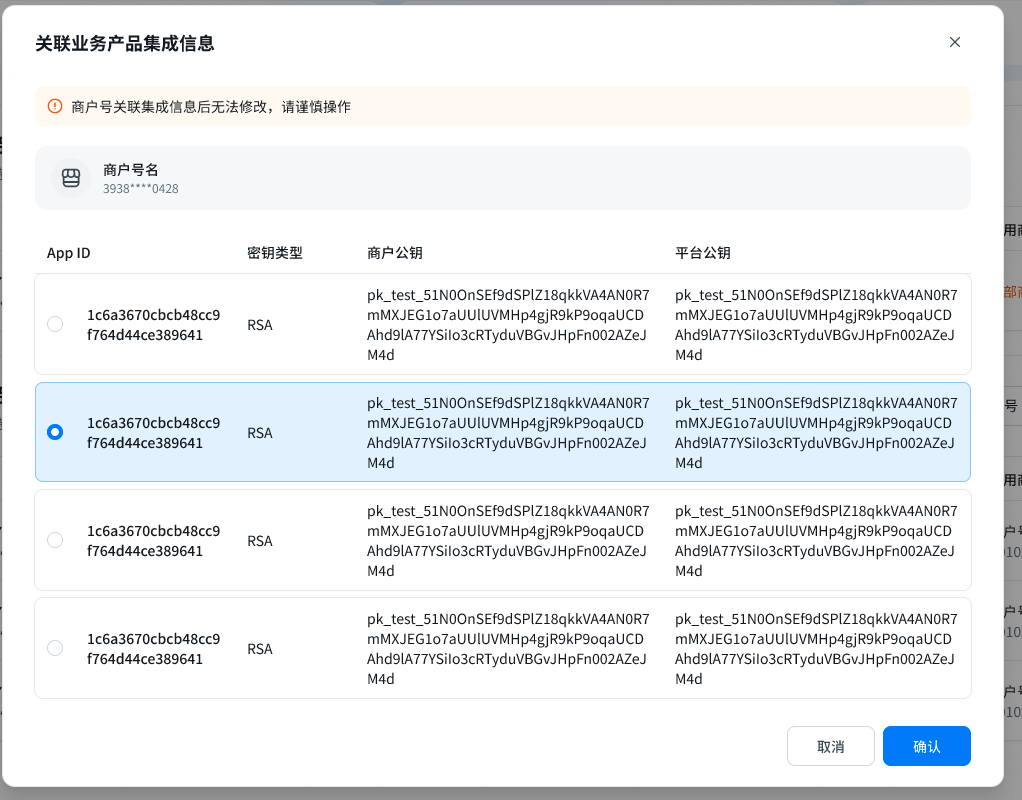Close the 关联业务产品集成信息 dialog with X
Viewport: 1022px width, 800px height.
[954, 42]
